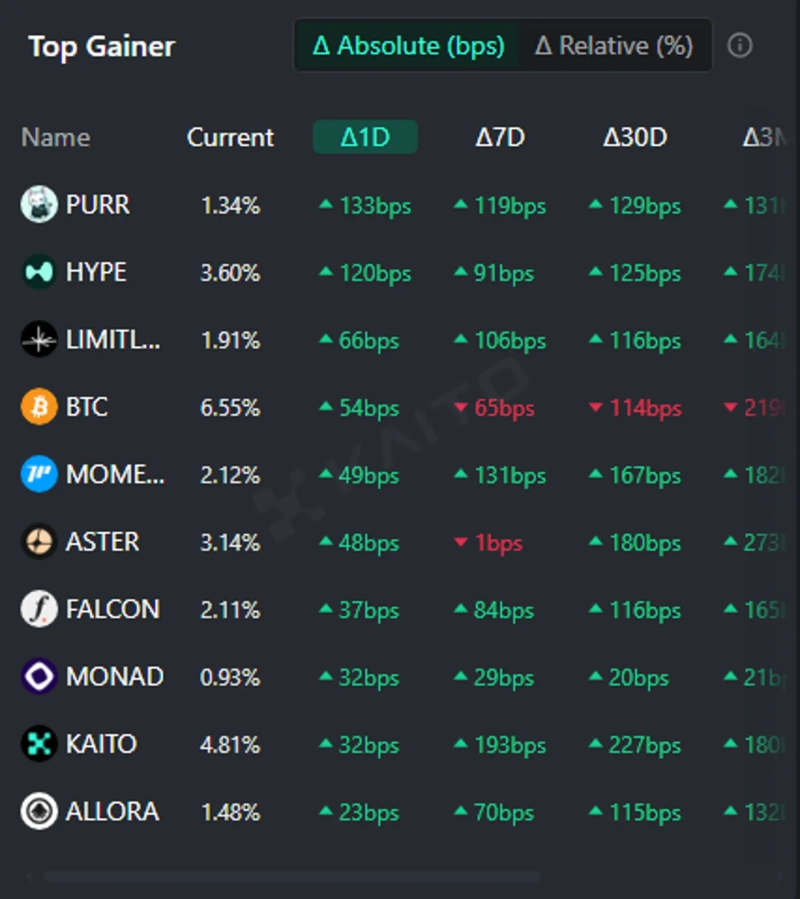Click the Name column header
Image resolution: width=800 pixels, height=899 pixels.
click(55, 137)
